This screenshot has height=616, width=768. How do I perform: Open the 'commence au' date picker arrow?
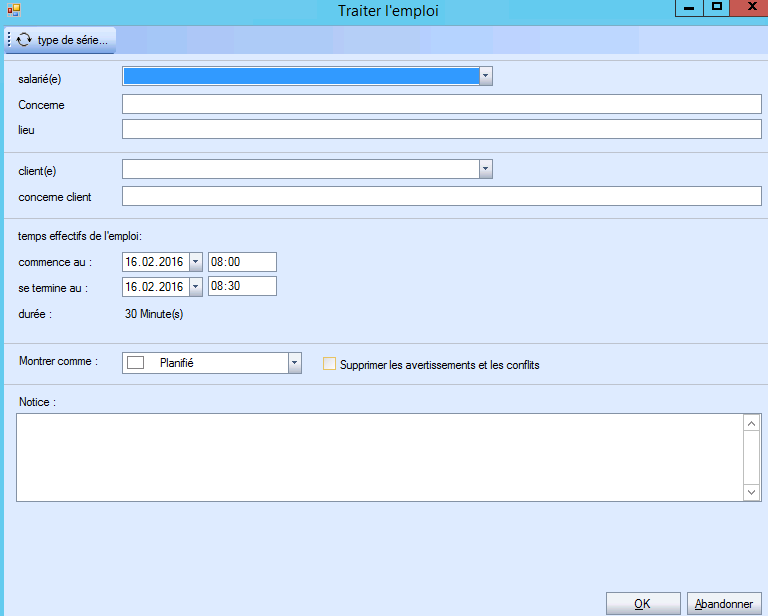195,261
